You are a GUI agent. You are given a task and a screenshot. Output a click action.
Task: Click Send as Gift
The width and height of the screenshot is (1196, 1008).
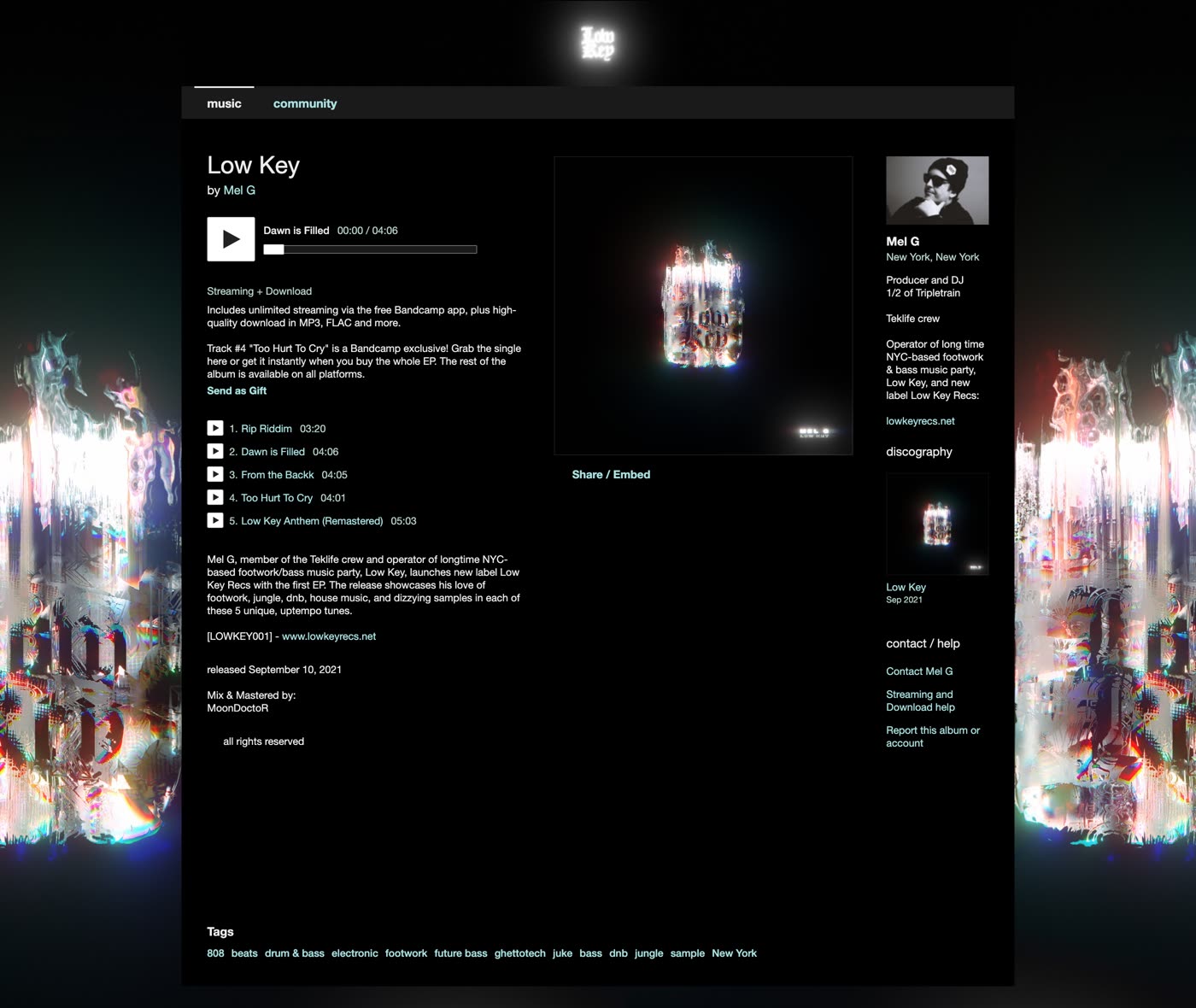tap(237, 390)
